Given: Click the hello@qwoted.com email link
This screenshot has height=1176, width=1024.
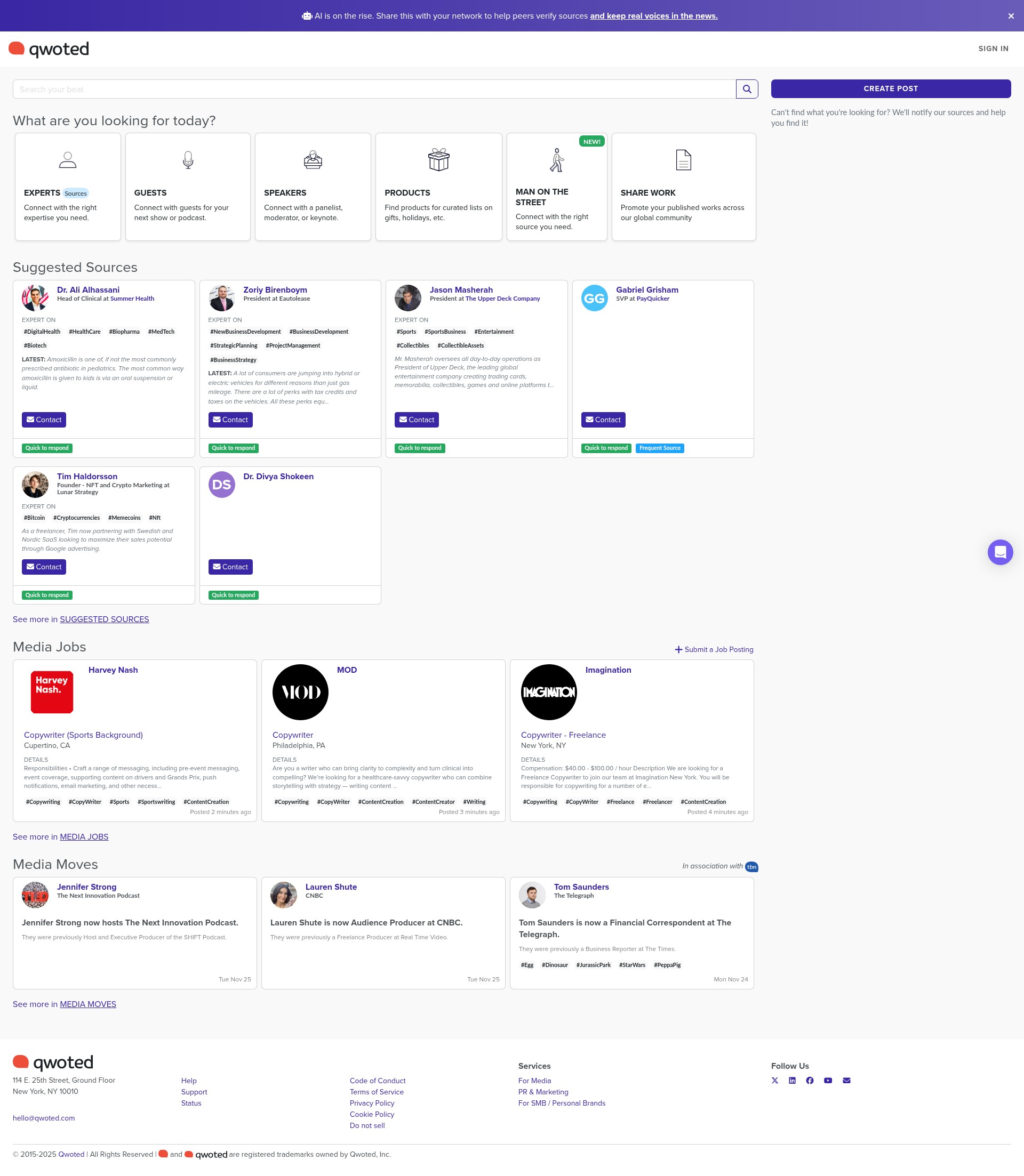Looking at the screenshot, I should (x=44, y=1118).
